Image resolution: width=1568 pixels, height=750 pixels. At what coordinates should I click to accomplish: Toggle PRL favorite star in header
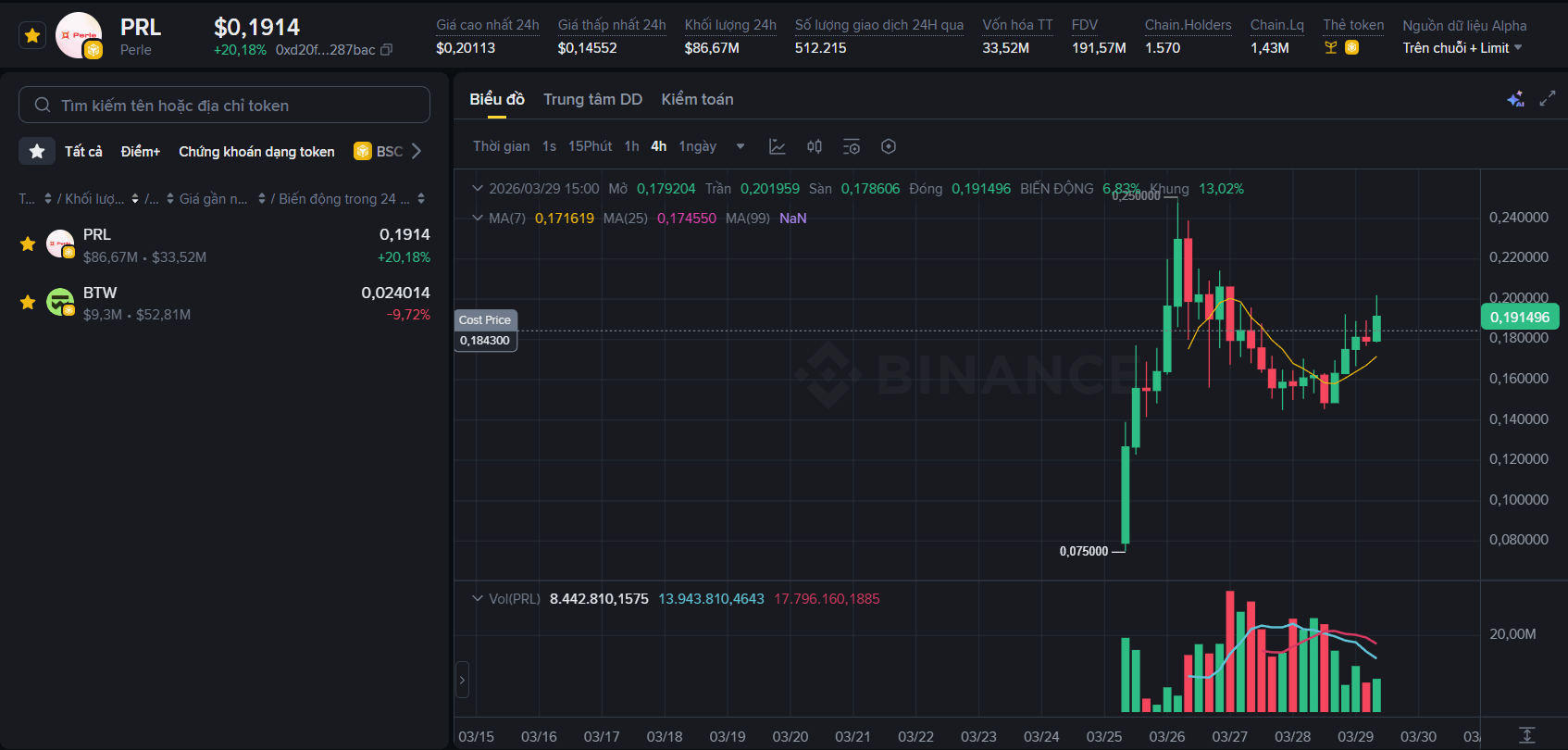click(x=32, y=36)
